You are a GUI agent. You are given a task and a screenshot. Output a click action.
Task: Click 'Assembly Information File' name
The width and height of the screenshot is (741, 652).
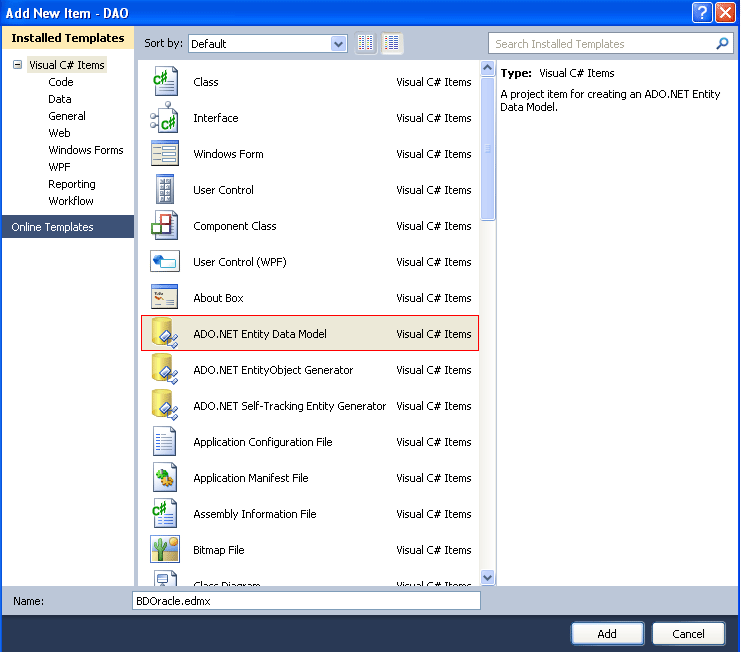(255, 514)
